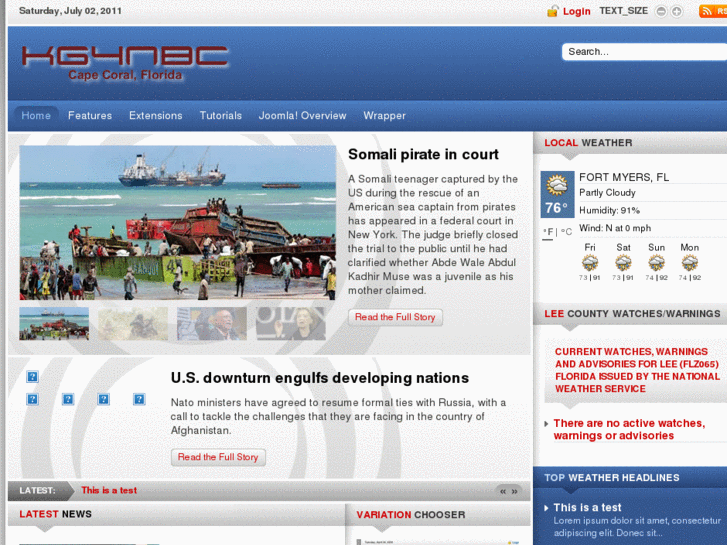Screen dimensions: 727x545
Task: Click the Saturday, July 02, 2011 date
Action: (x=70, y=11)
